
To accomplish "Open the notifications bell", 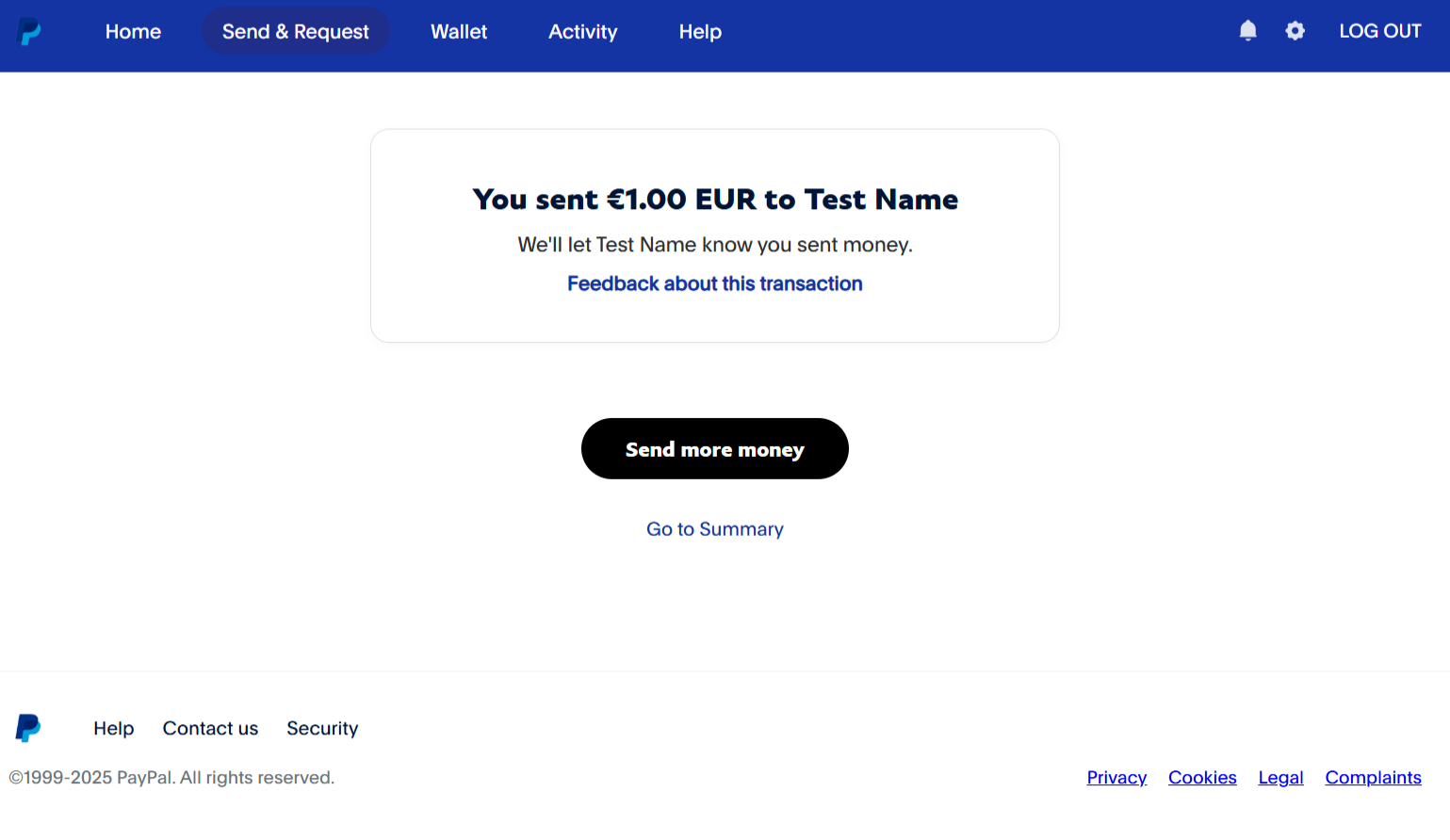I will point(1247,31).
